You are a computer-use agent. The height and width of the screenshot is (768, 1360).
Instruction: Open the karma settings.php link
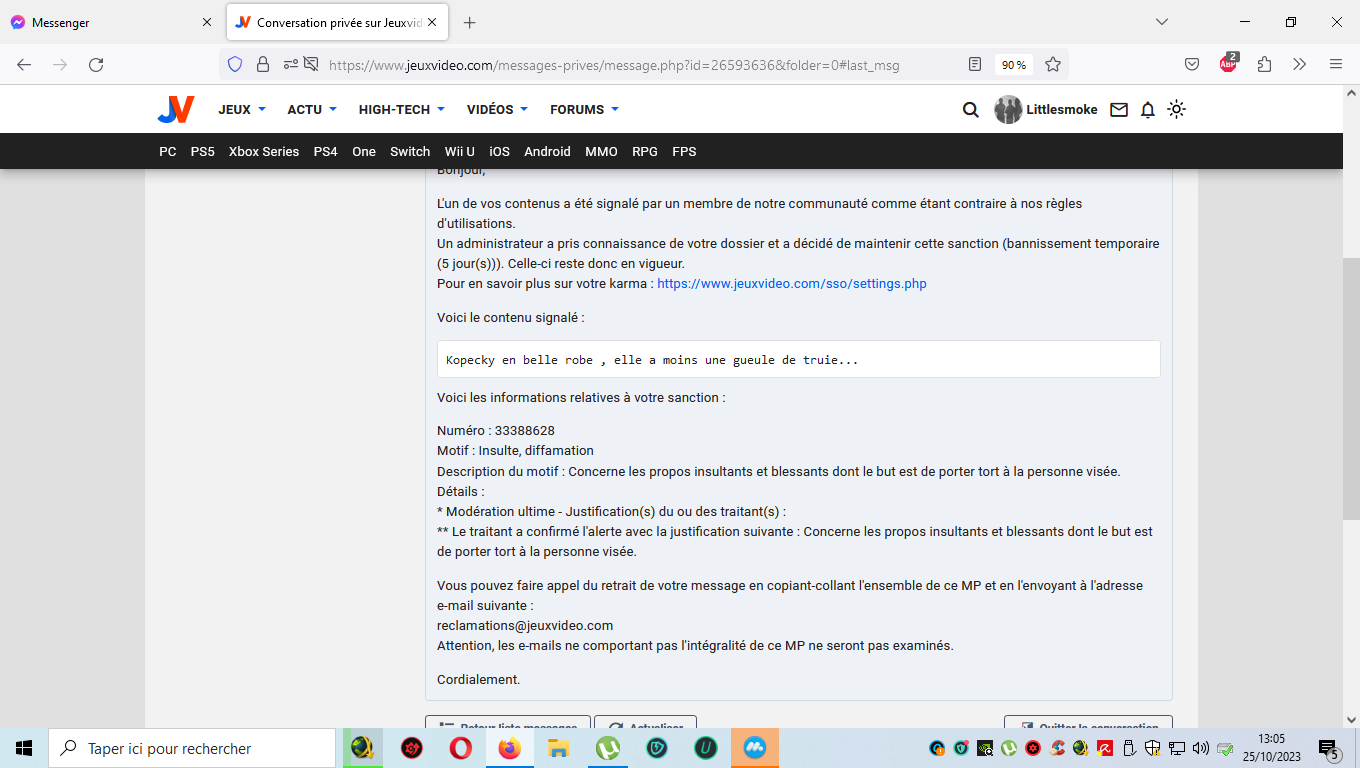(791, 284)
